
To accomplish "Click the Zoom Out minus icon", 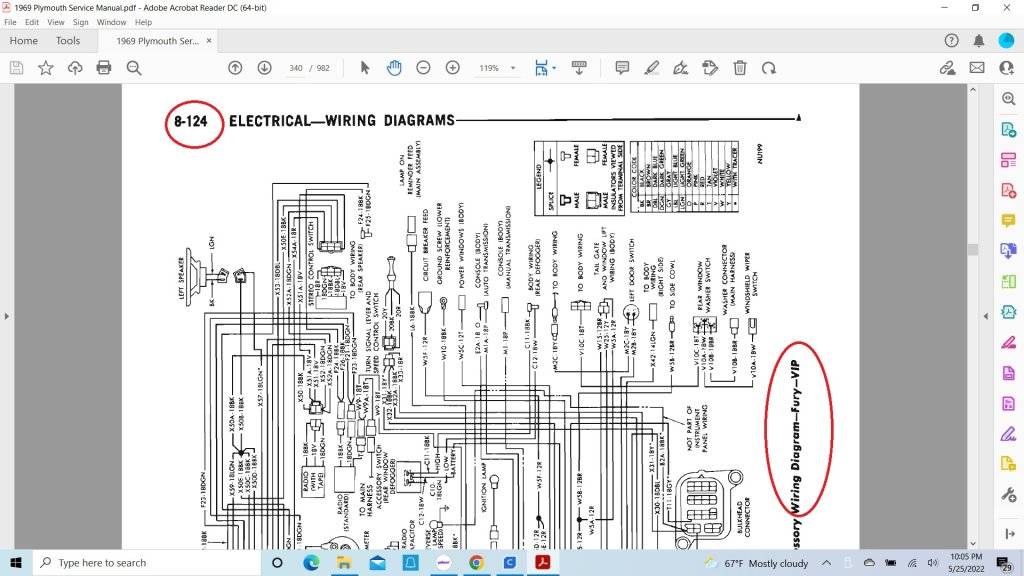I will [423, 68].
